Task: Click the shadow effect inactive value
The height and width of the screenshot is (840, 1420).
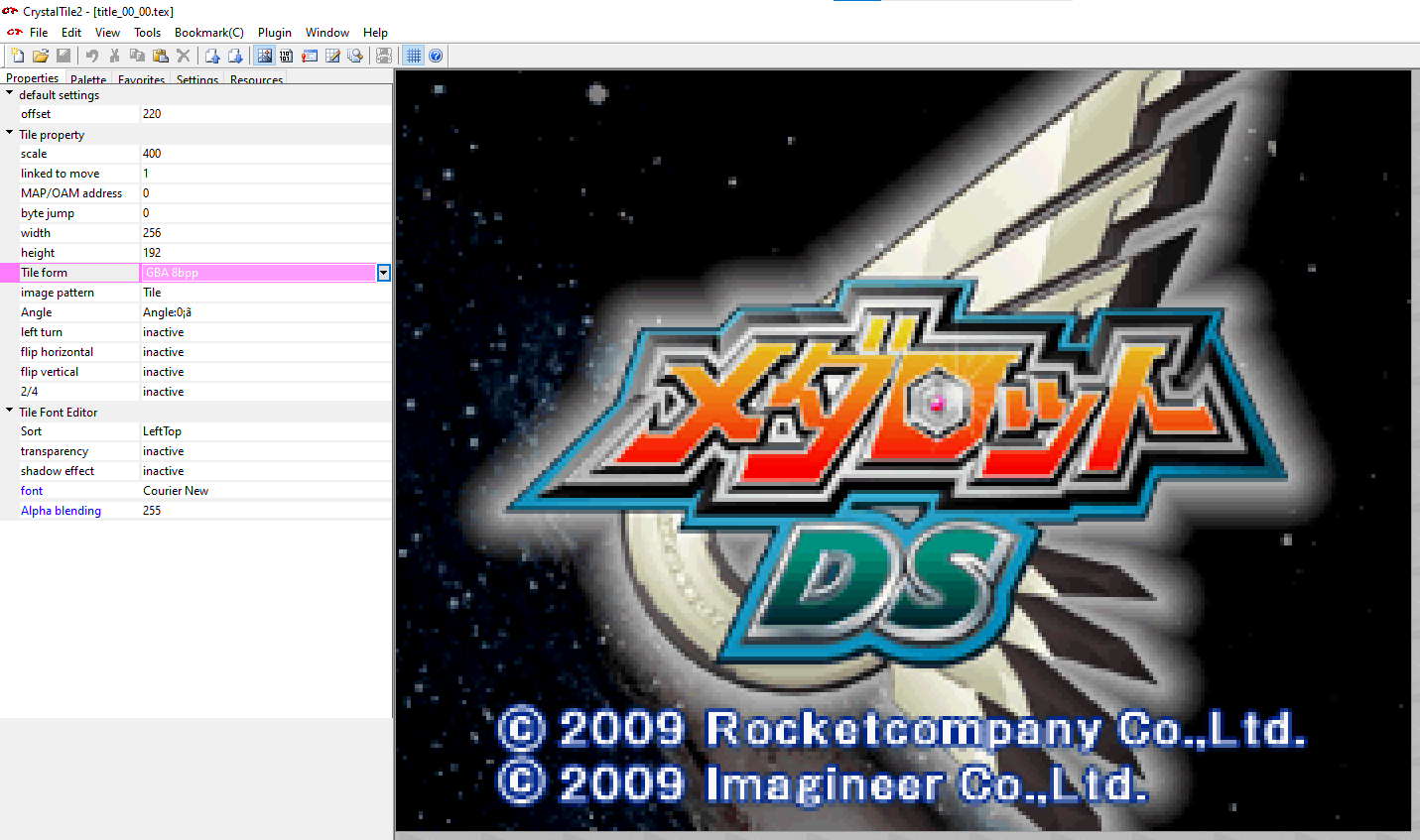Action: [x=265, y=471]
